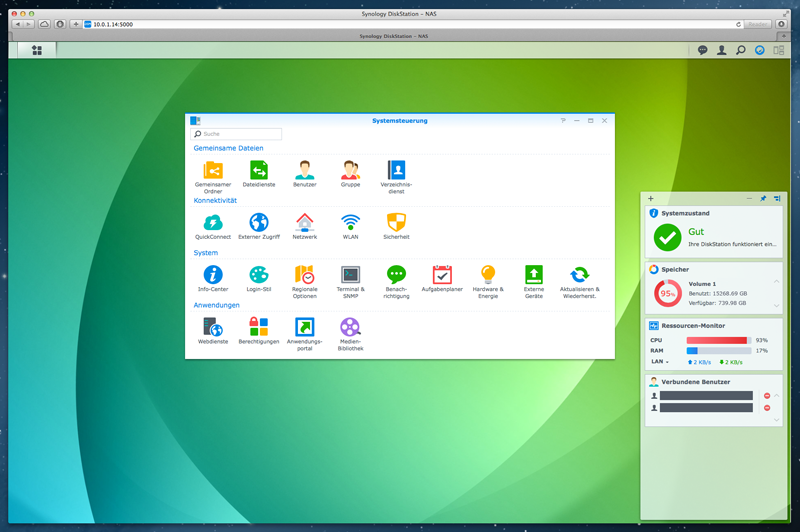Viewport: 800px width, 532px height.
Task: Open pilot view icon in DSM taskbar
Action: click(x=760, y=50)
